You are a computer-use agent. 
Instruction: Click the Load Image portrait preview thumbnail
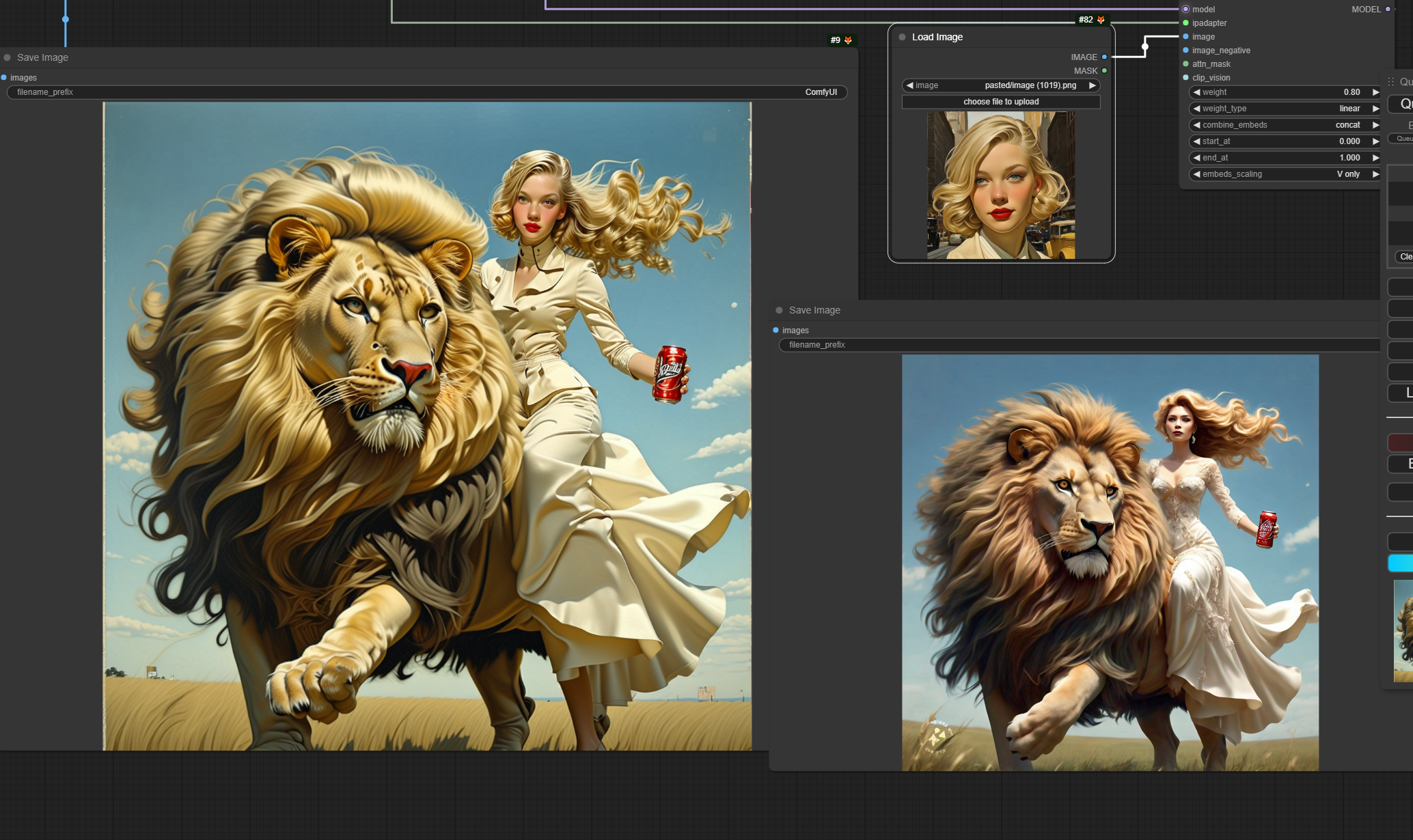coord(1001,185)
